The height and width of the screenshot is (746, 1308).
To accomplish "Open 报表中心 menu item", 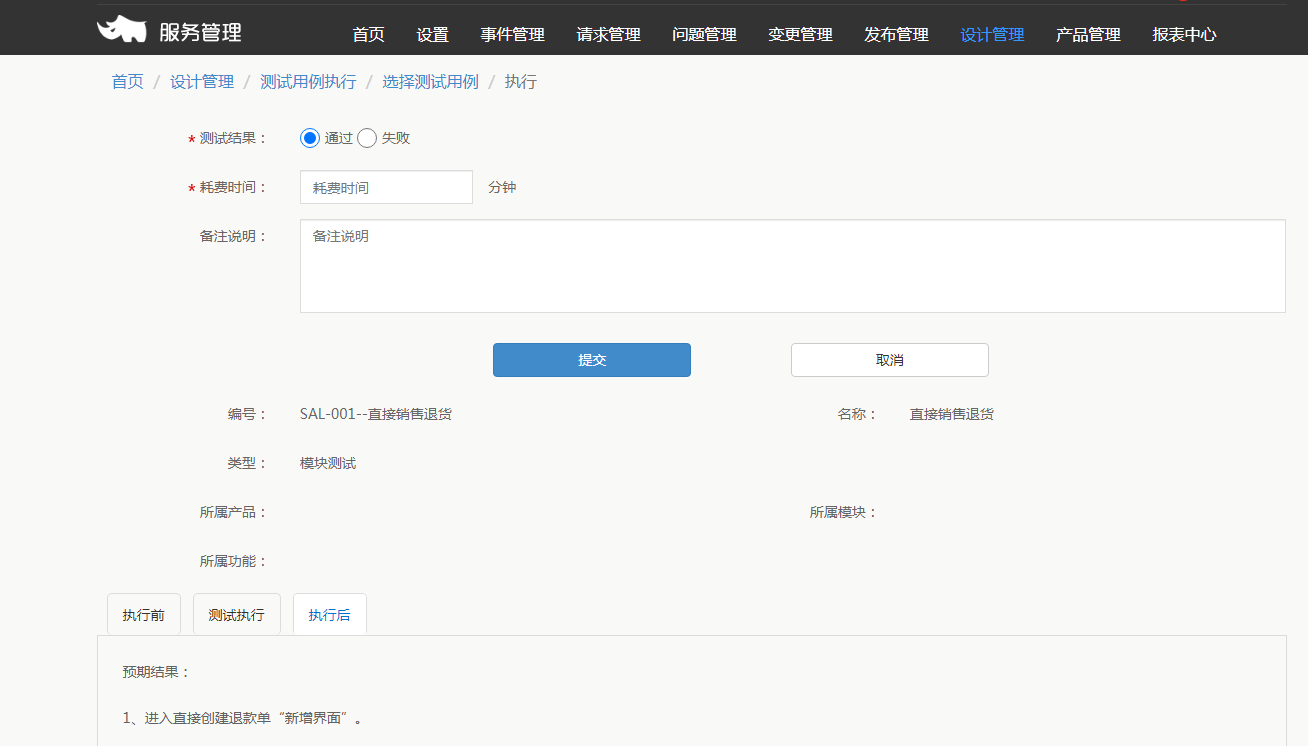I will (x=1184, y=34).
